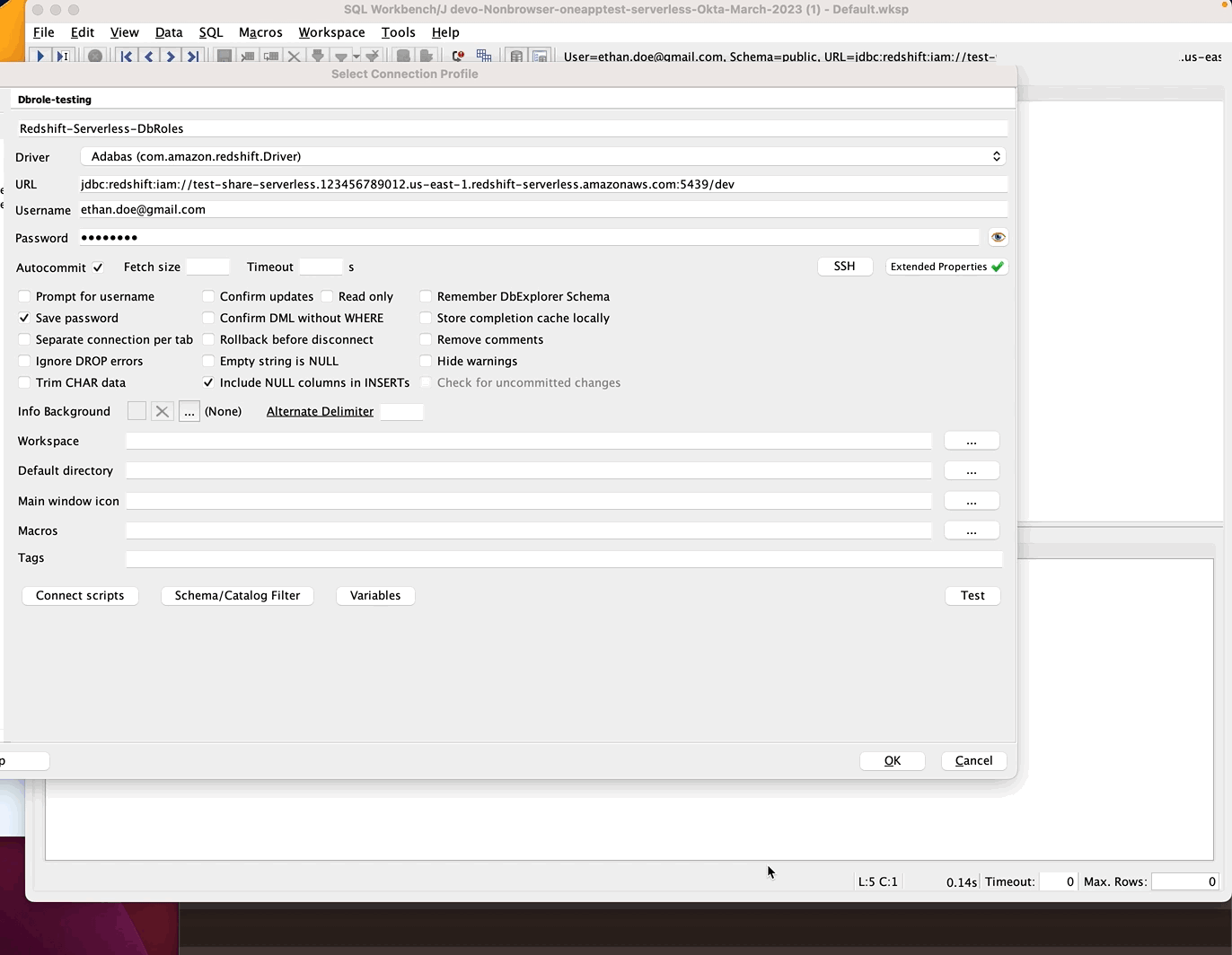Enable Read only checkbox
The width and height of the screenshot is (1232, 955).
pyautogui.click(x=327, y=296)
